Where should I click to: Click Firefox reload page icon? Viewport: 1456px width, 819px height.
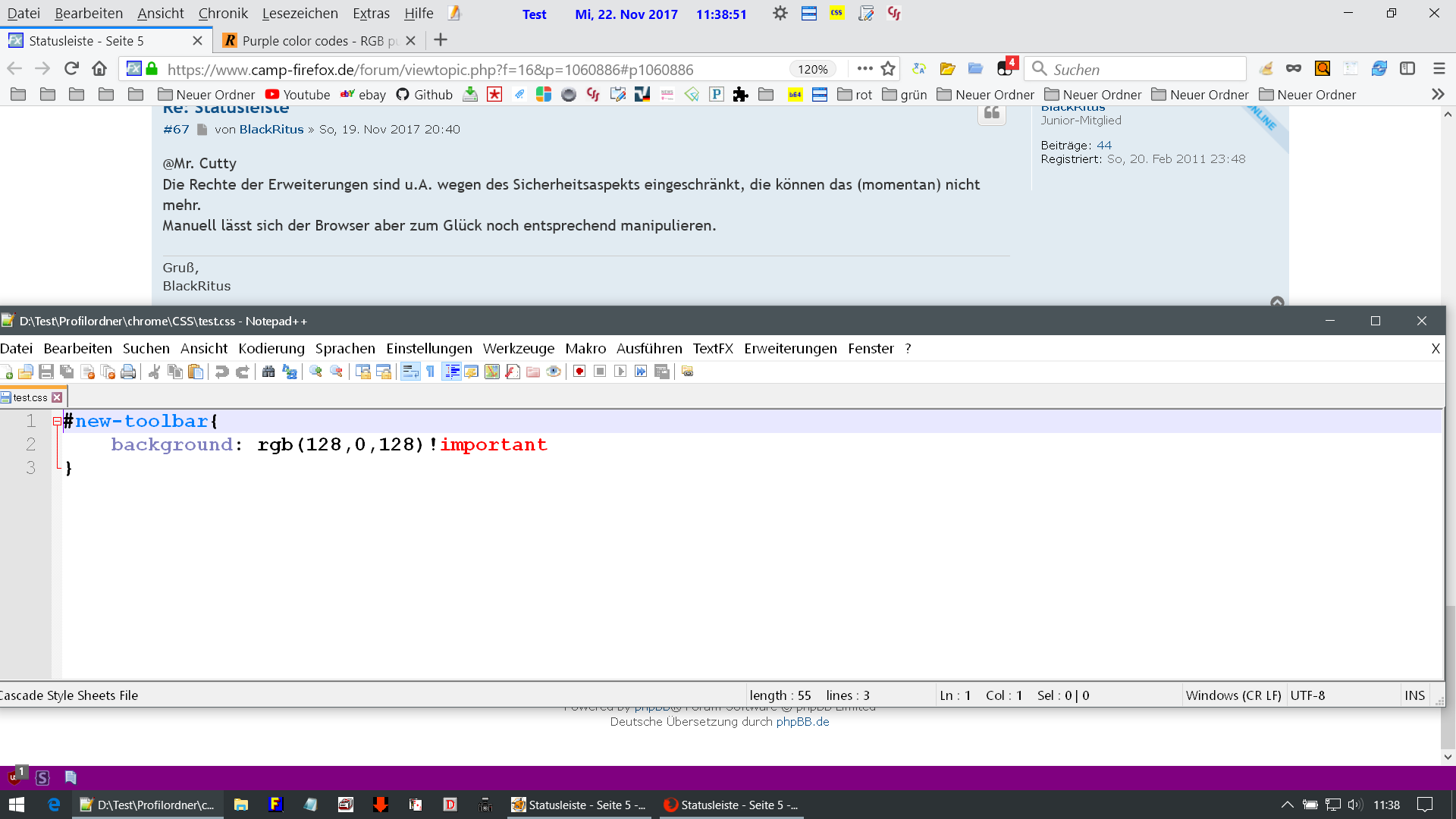[71, 69]
